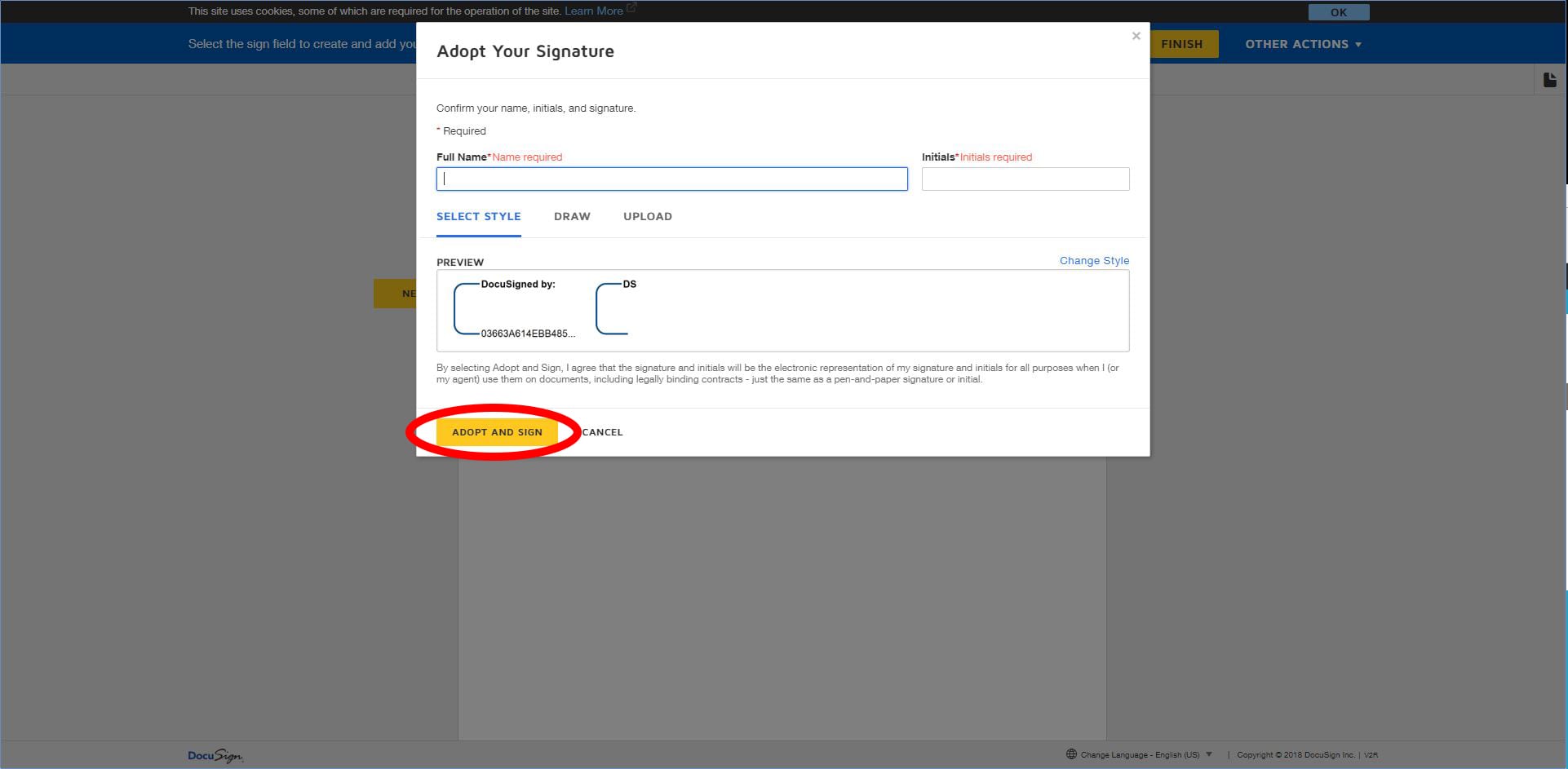Click the Finish button
The height and width of the screenshot is (769, 1568).
(x=1183, y=44)
